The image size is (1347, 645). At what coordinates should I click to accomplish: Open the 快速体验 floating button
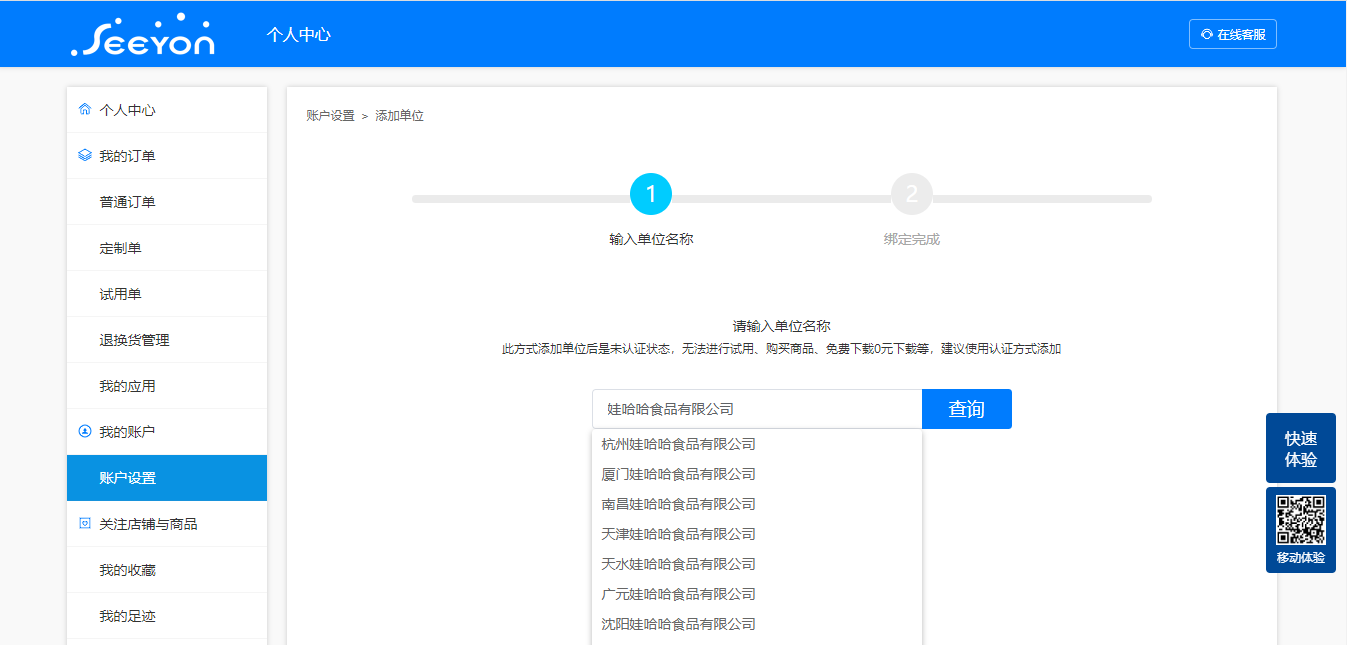(x=1301, y=449)
